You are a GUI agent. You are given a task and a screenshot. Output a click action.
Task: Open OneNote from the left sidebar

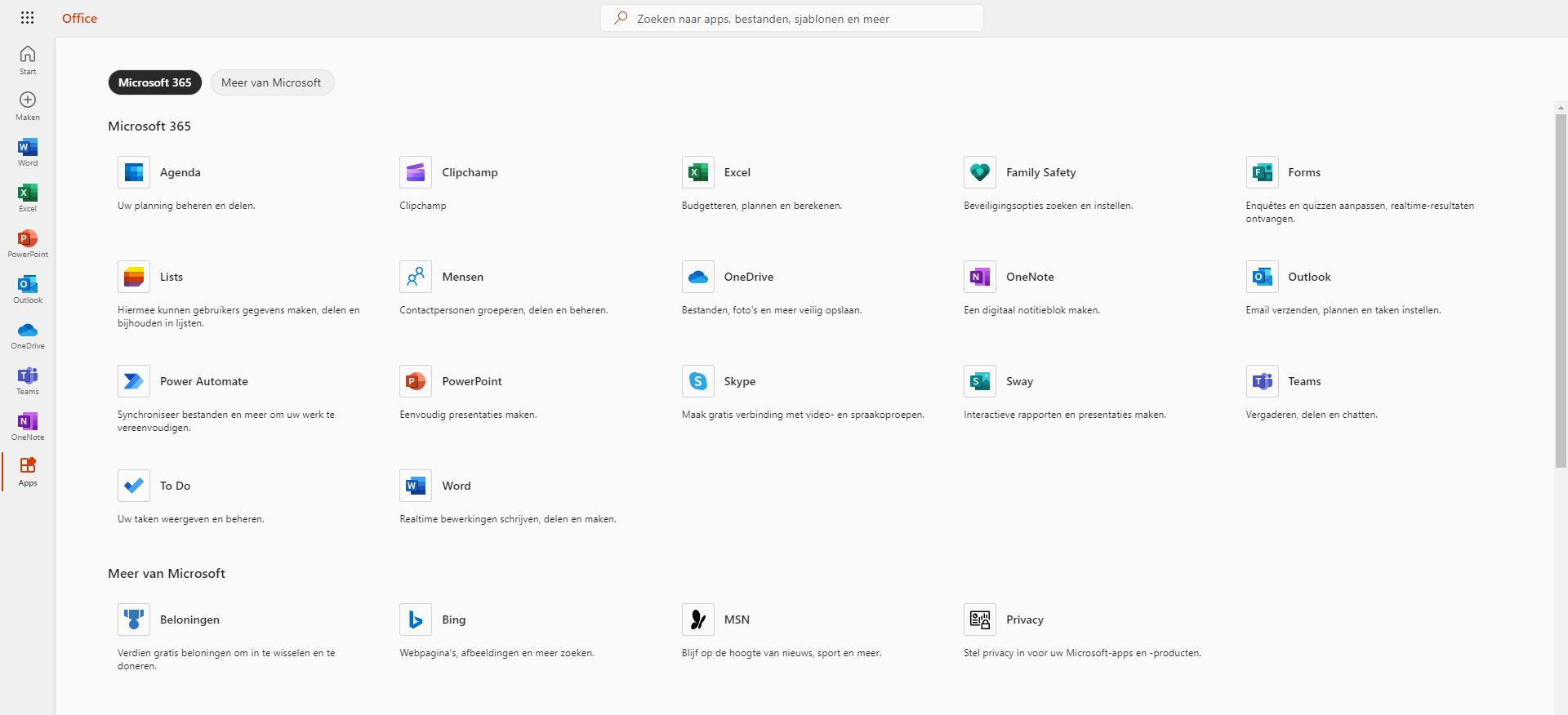(x=28, y=426)
